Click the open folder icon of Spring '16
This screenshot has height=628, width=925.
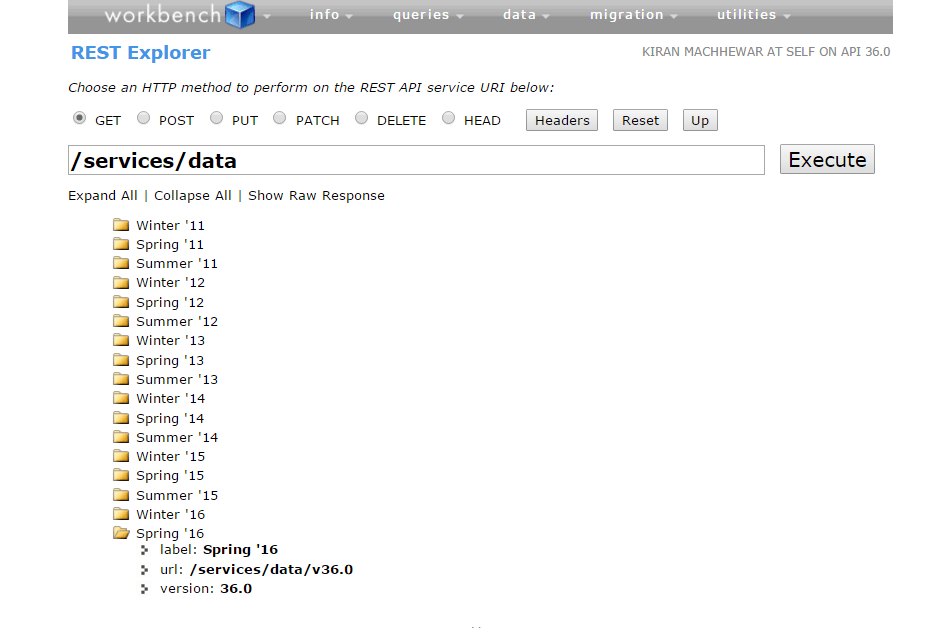121,533
